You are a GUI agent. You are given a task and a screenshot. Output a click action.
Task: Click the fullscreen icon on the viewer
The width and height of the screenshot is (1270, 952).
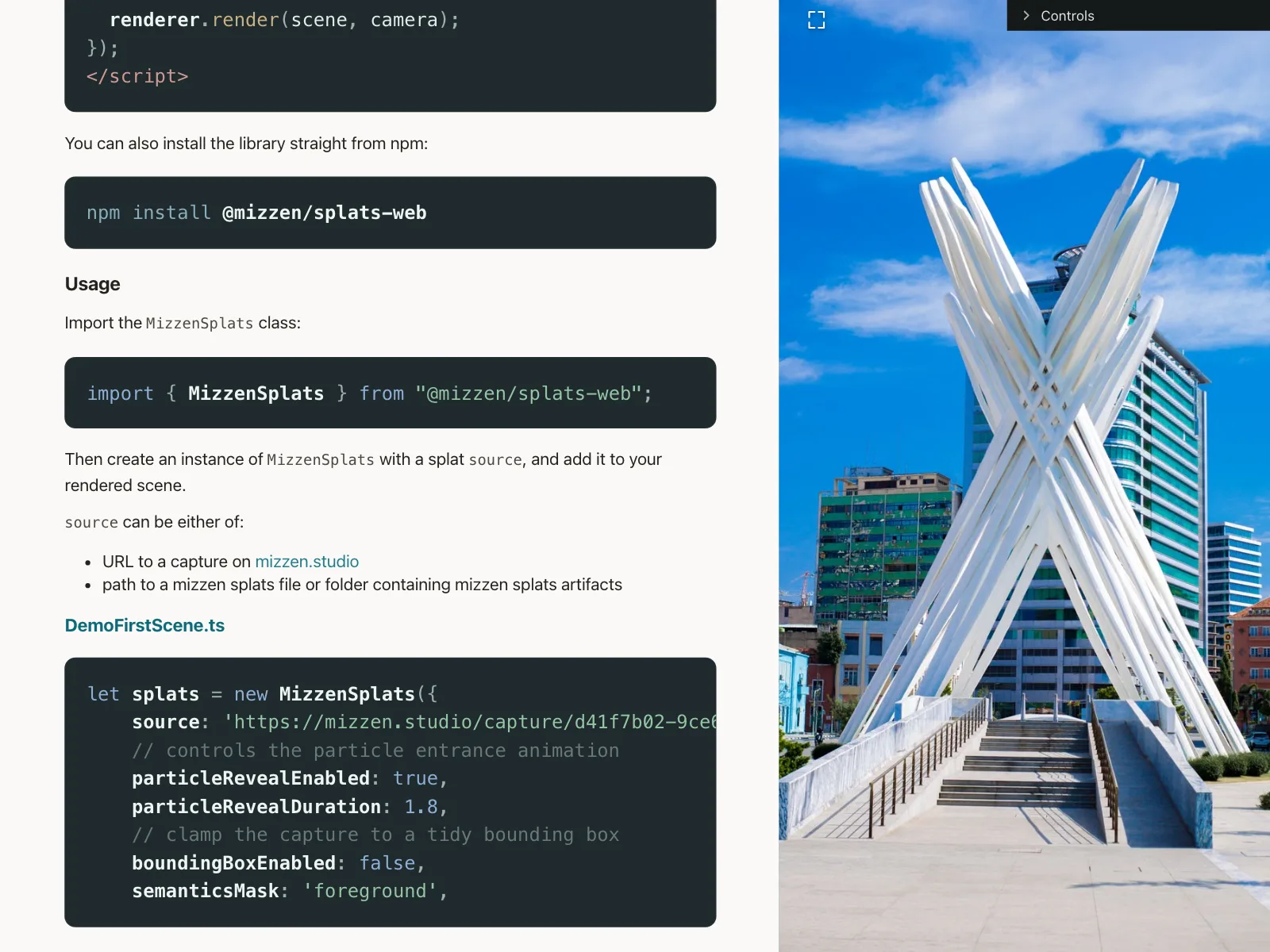[816, 20]
